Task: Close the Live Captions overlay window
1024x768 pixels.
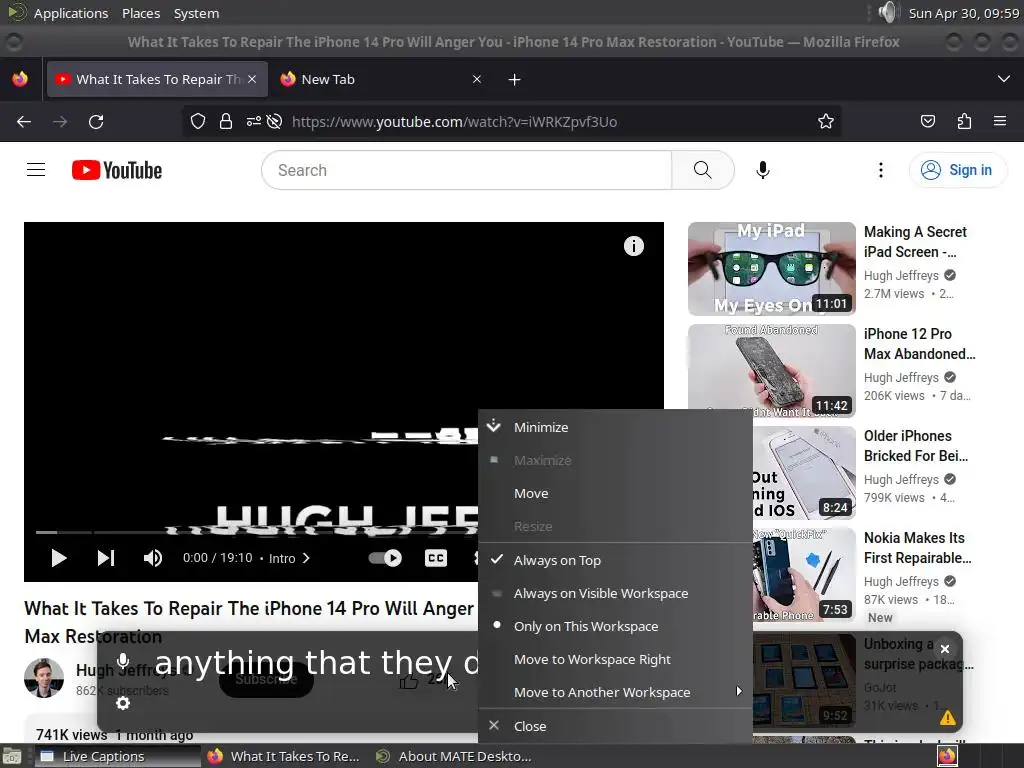Action: (x=944, y=649)
